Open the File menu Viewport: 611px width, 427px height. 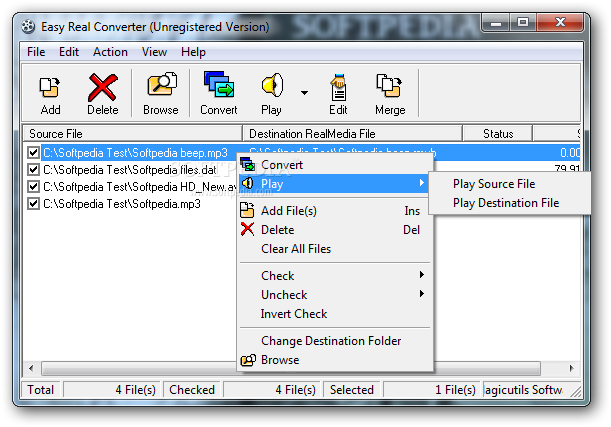(36, 52)
